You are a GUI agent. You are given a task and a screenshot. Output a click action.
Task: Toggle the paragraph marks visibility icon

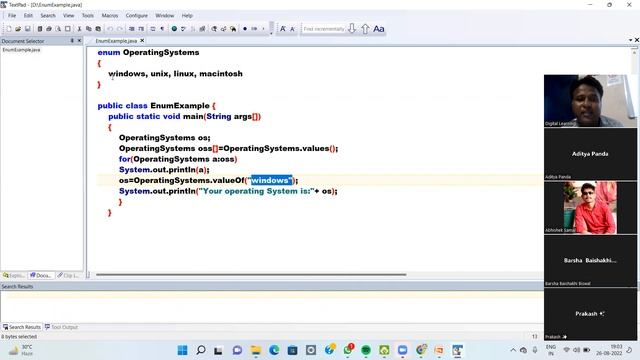[x=162, y=29]
